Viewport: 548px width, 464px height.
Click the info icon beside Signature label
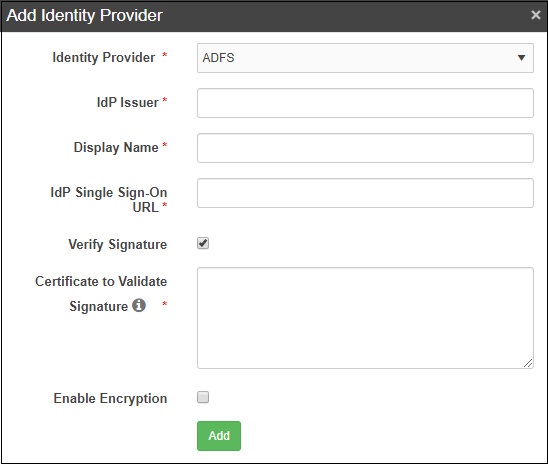(139, 305)
